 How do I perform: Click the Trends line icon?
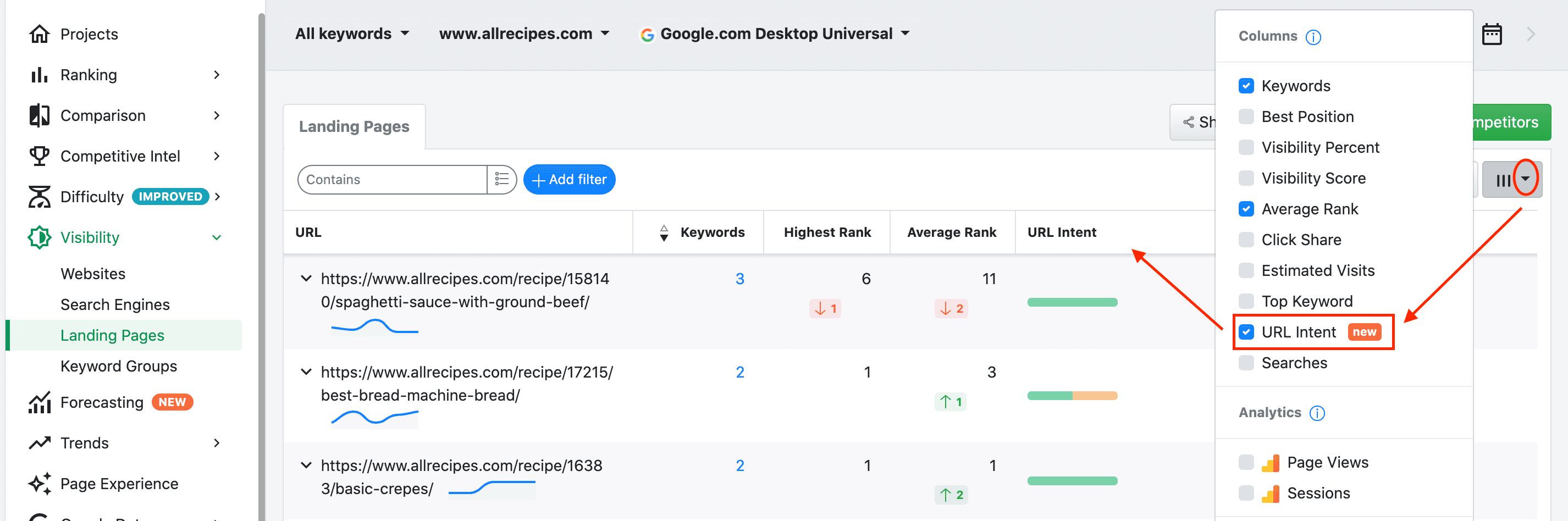(x=40, y=443)
